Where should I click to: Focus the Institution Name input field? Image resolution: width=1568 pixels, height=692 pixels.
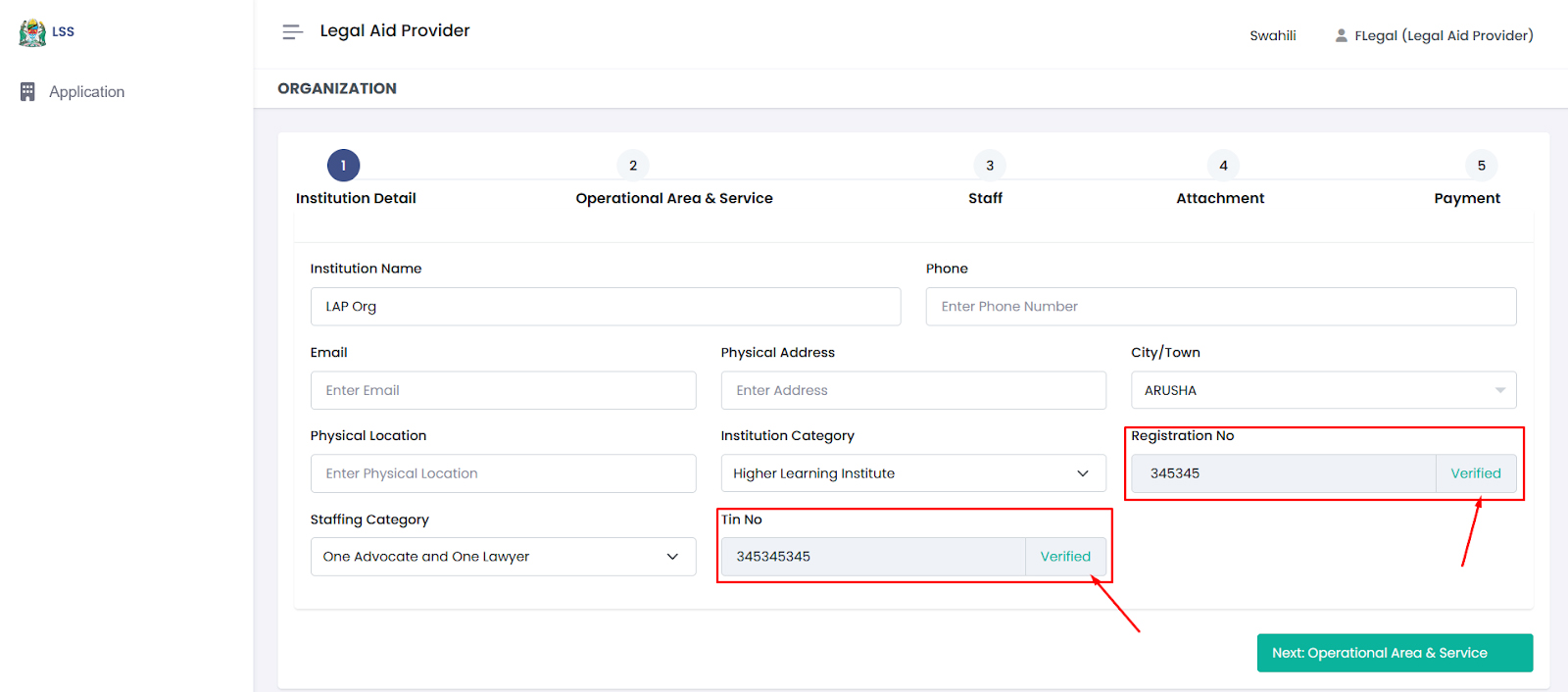click(605, 307)
